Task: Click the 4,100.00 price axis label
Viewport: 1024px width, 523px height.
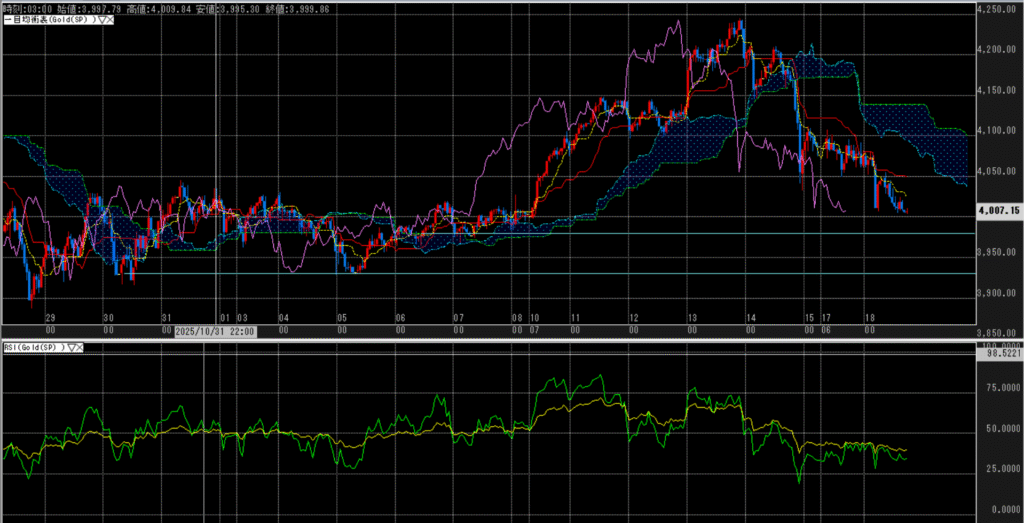Action: tap(999, 131)
